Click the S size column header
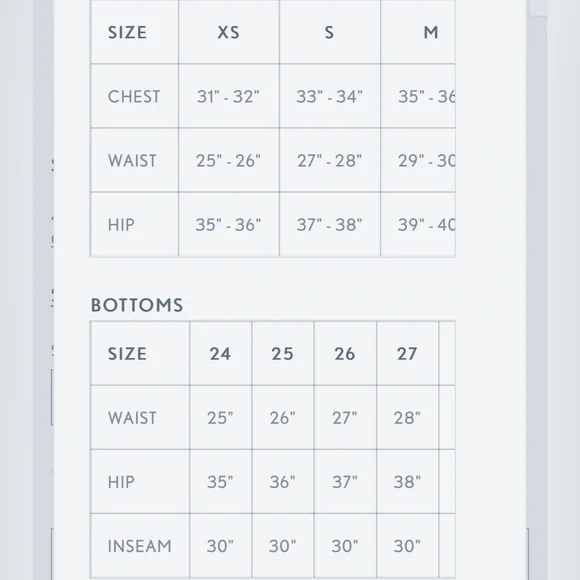The height and width of the screenshot is (580, 580). tap(329, 33)
